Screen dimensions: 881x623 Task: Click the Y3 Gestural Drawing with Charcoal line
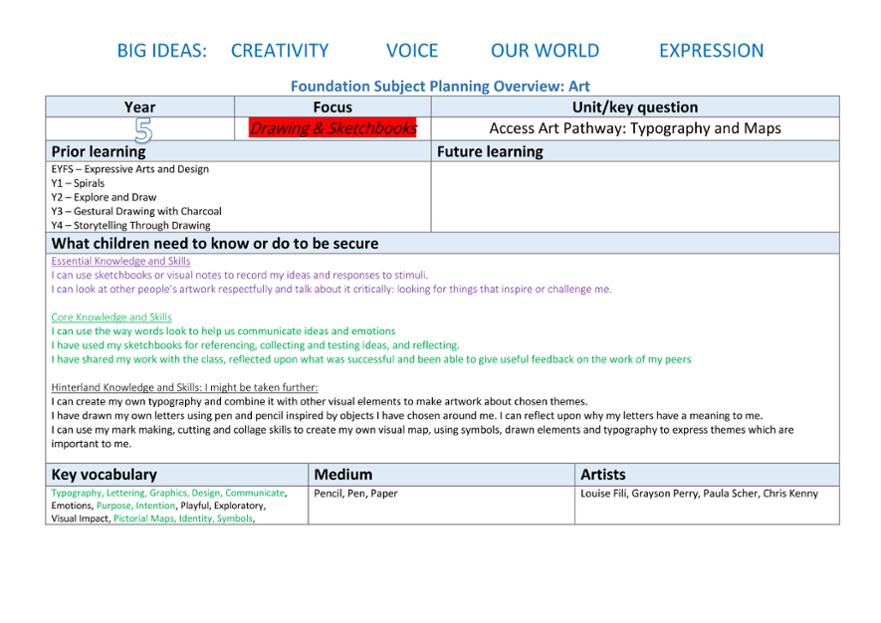137,211
